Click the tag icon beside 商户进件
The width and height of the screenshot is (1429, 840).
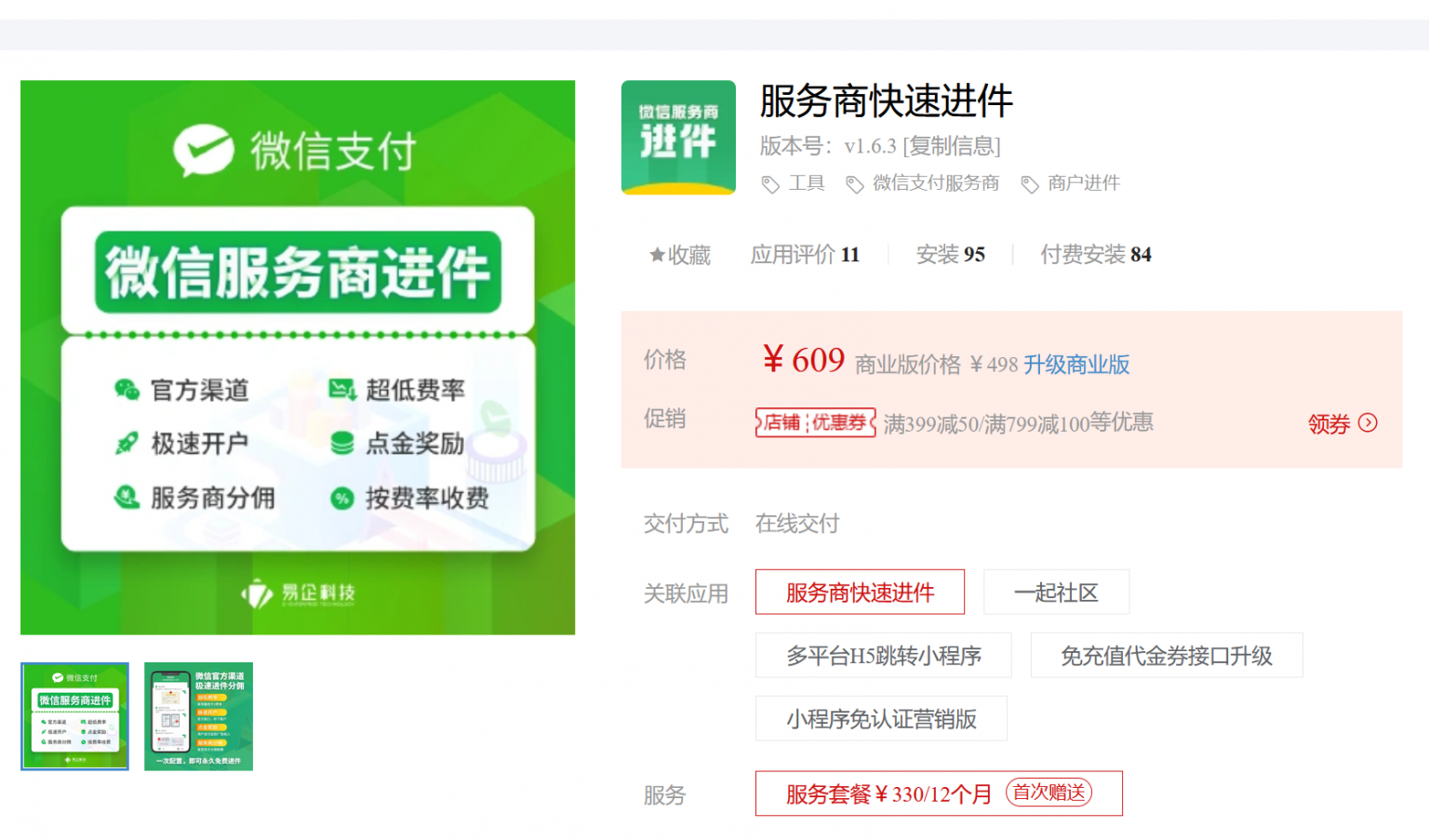1029,184
